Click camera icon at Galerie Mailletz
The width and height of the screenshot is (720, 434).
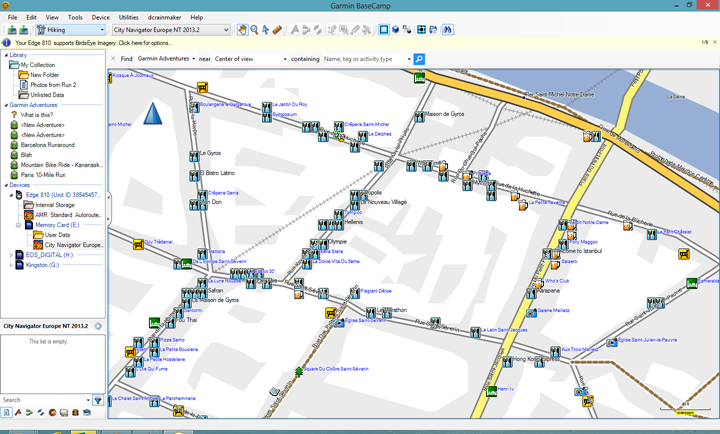(531, 313)
